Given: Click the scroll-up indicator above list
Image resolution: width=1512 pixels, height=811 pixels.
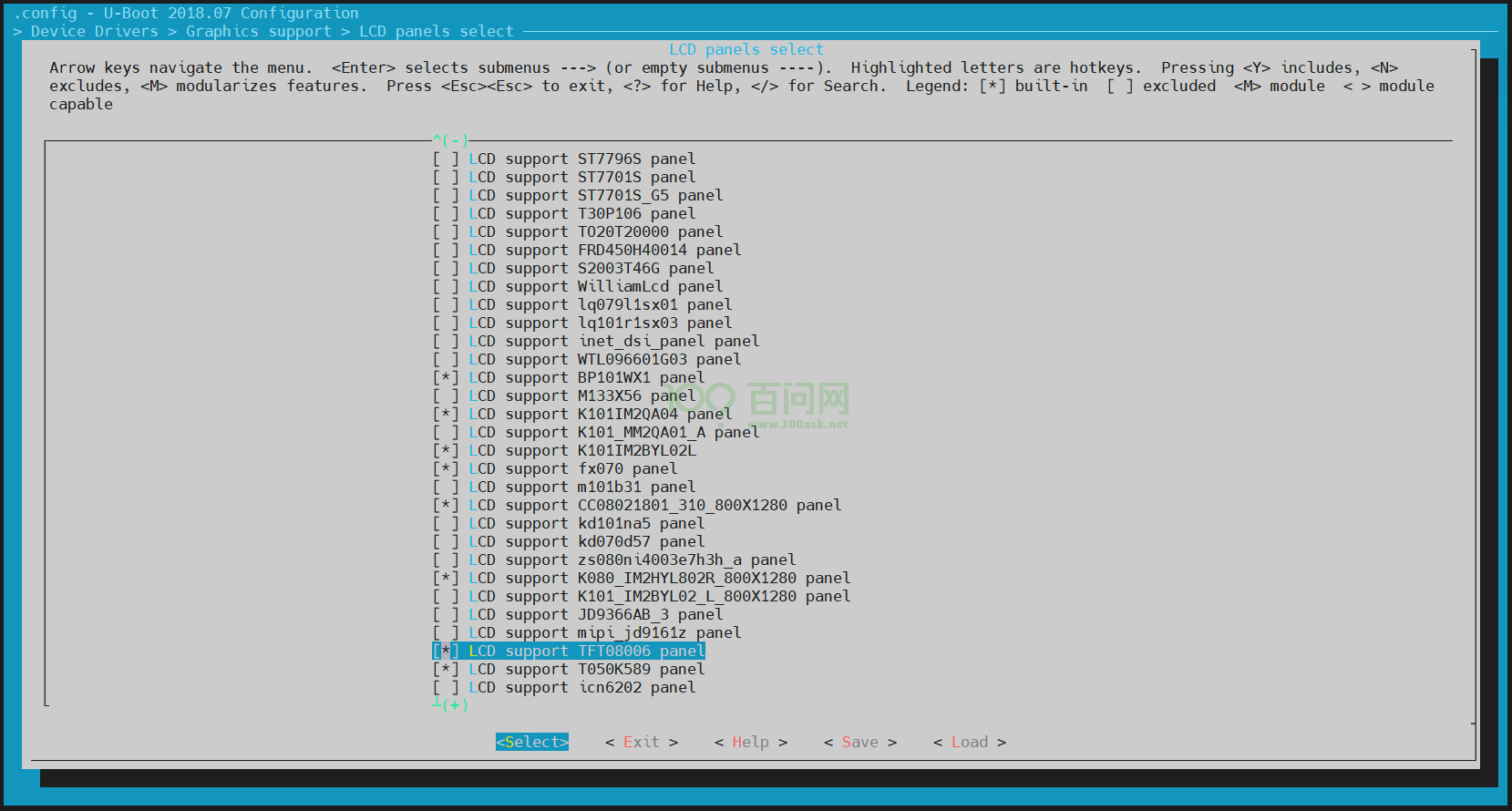Looking at the screenshot, I should coord(450,140).
